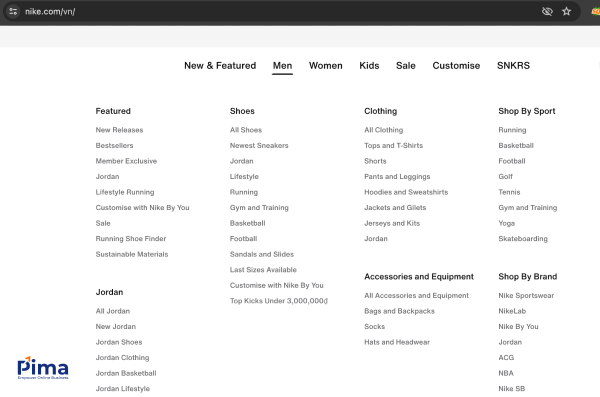View All Clothing
The width and height of the screenshot is (600, 397).
click(x=383, y=130)
